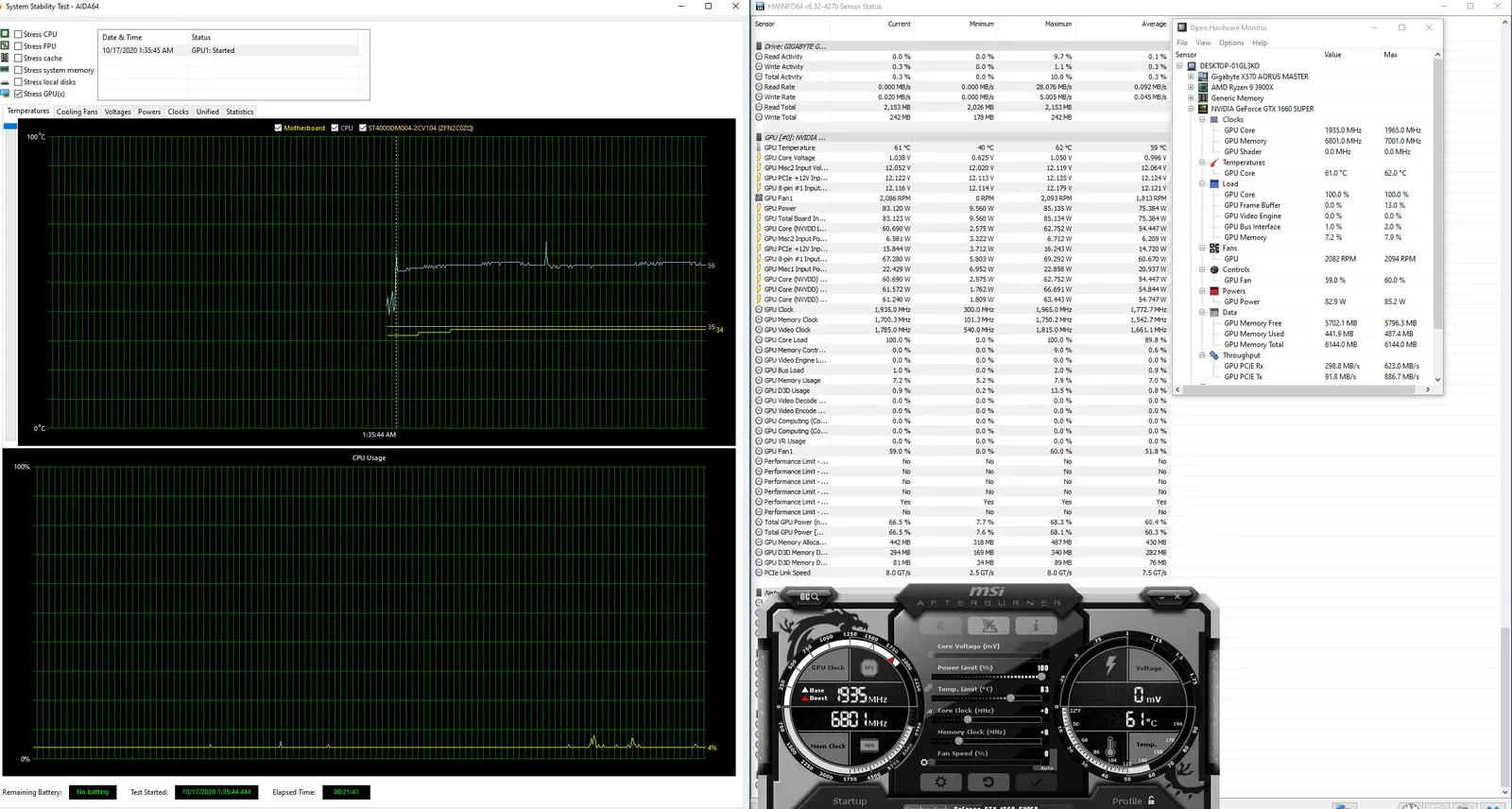Viewport: 1512px width, 809px height.
Task: Click the Afterburner jet fighter logo button
Action: pos(989,626)
